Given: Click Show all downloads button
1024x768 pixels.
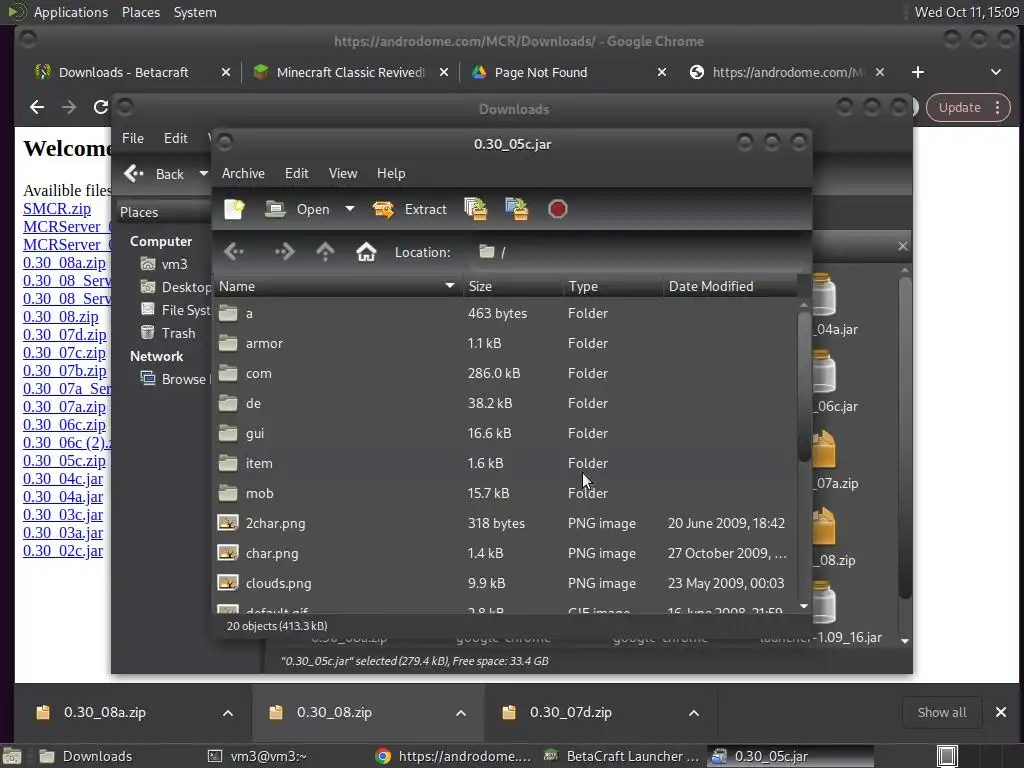Looking at the screenshot, I should pos(942,712).
